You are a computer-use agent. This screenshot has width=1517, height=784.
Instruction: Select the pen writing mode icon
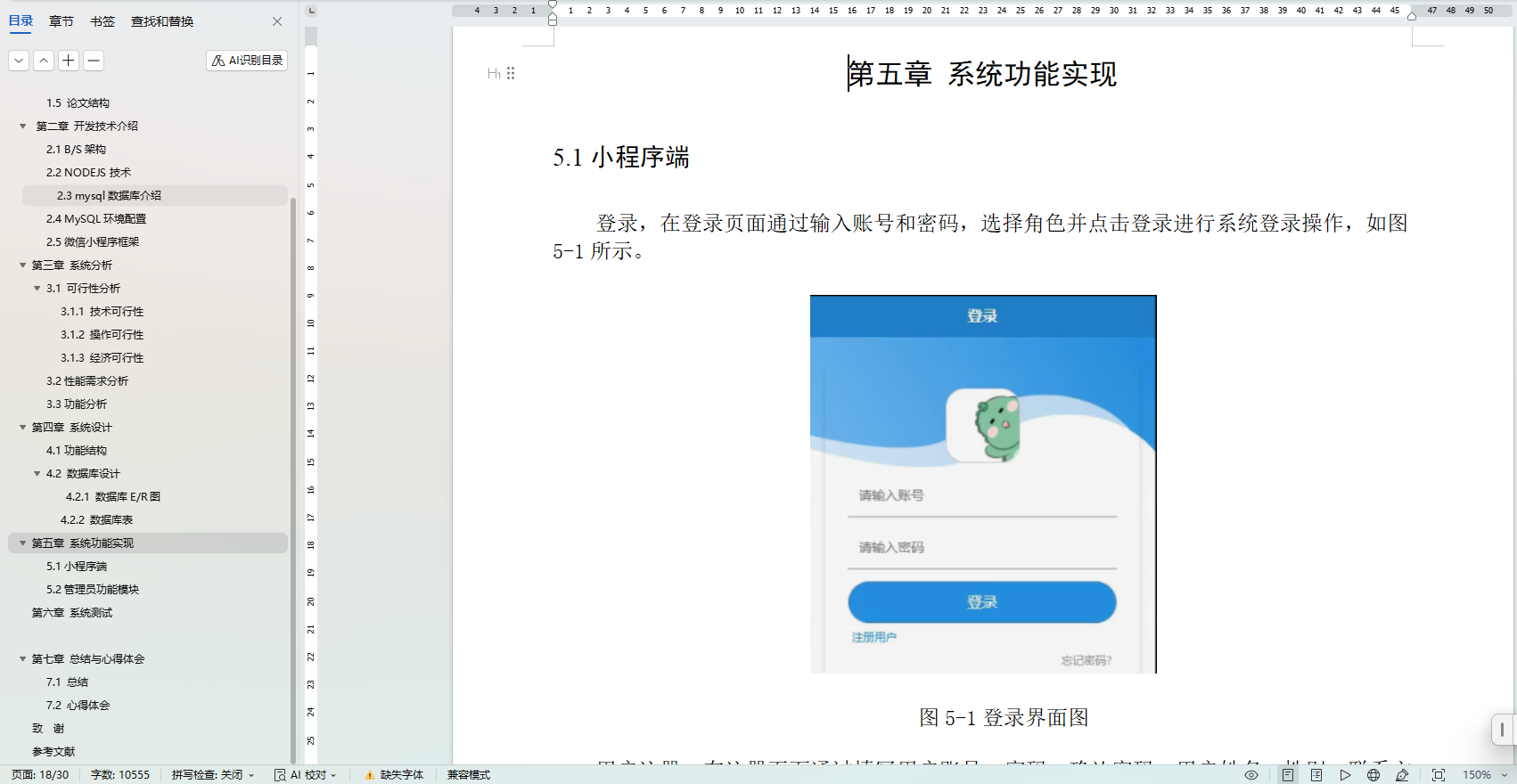coord(1402,775)
